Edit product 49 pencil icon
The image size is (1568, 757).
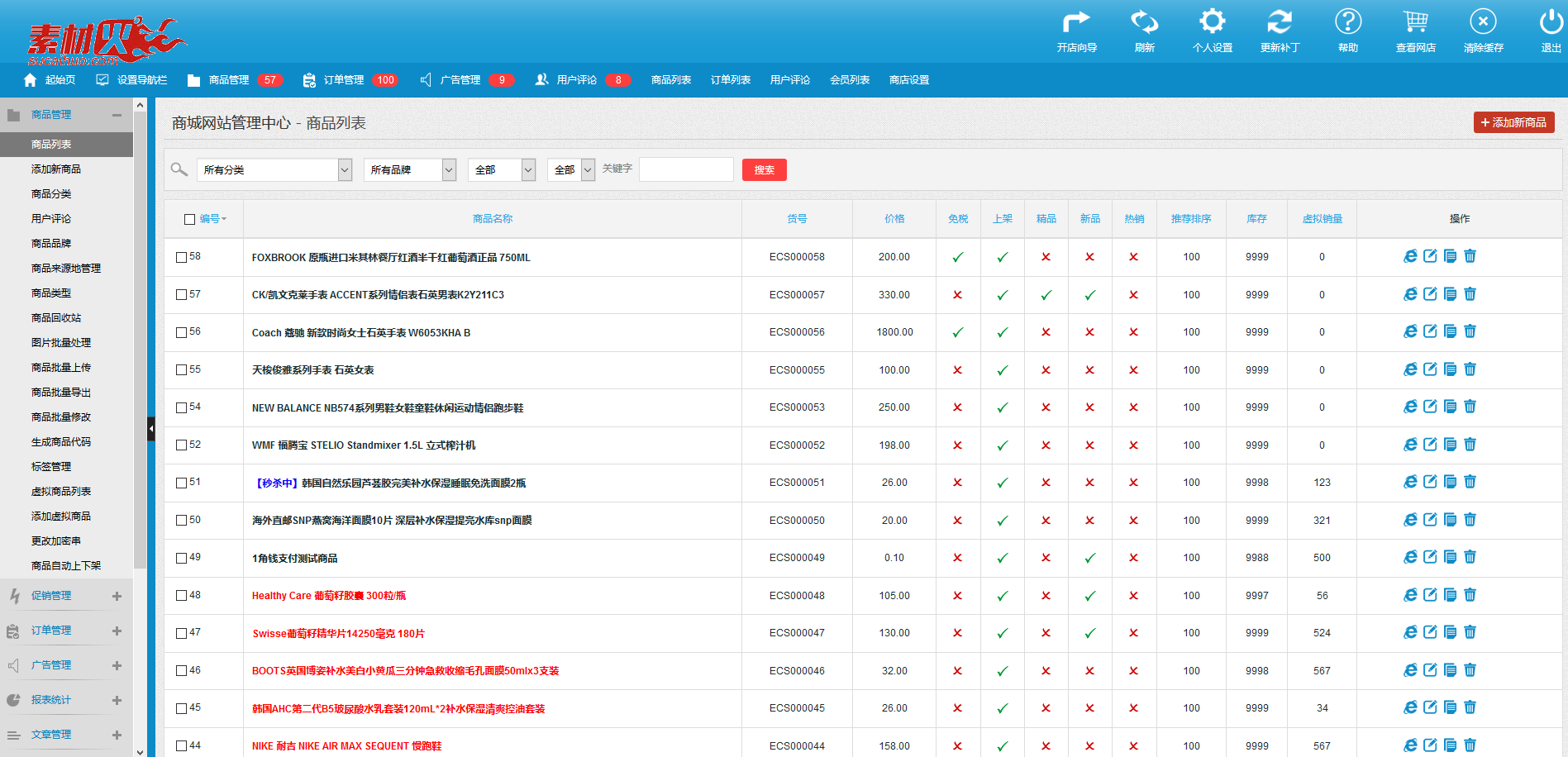click(x=1430, y=557)
